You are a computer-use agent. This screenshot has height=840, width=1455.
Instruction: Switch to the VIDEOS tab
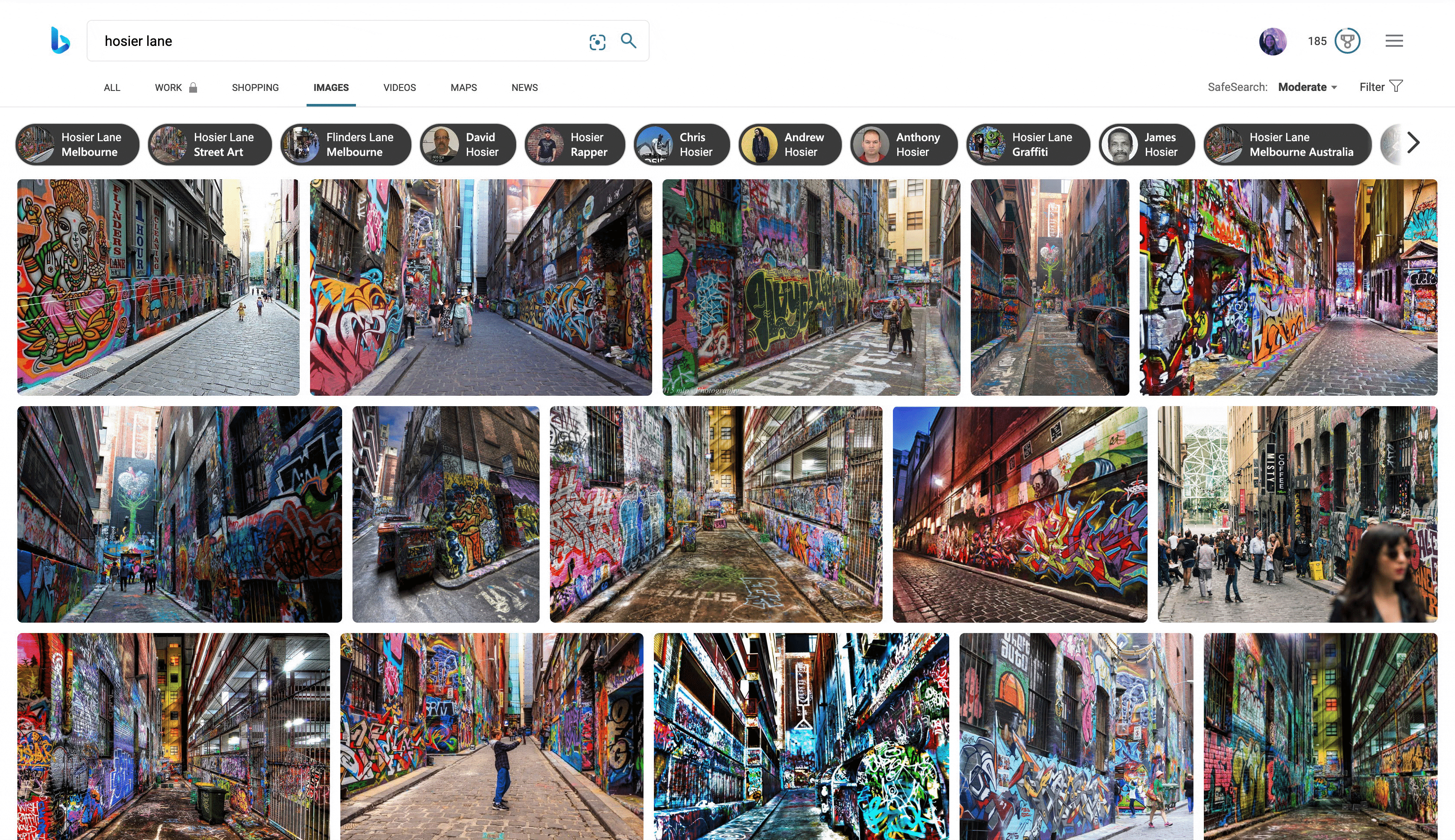tap(399, 88)
